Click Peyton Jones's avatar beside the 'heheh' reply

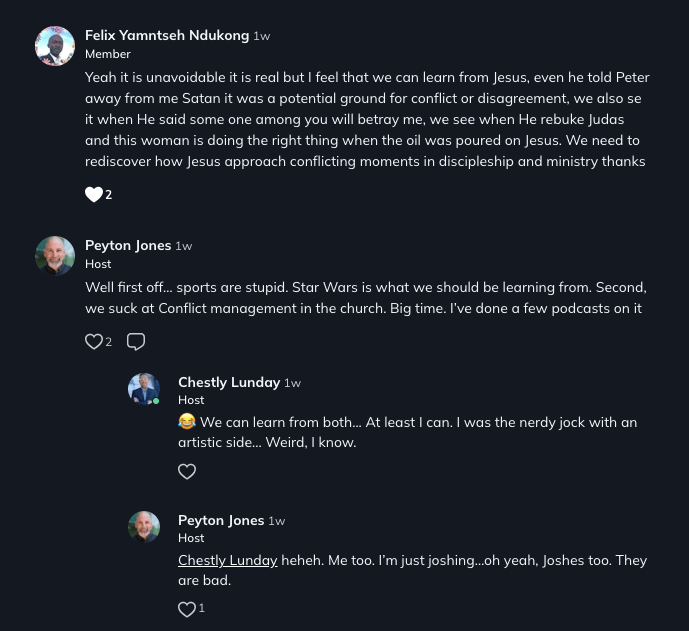pyautogui.click(x=144, y=527)
